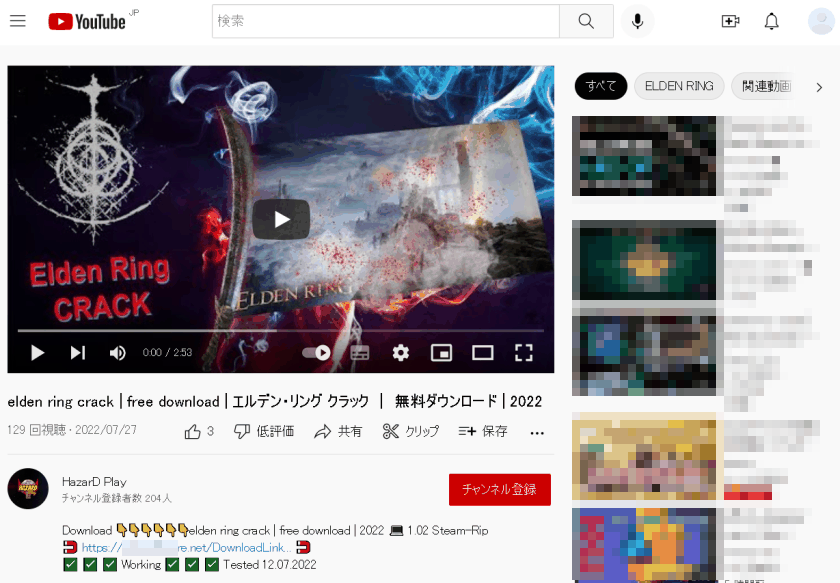Open the hamburger guide menu
840x583 pixels.
point(18,21)
